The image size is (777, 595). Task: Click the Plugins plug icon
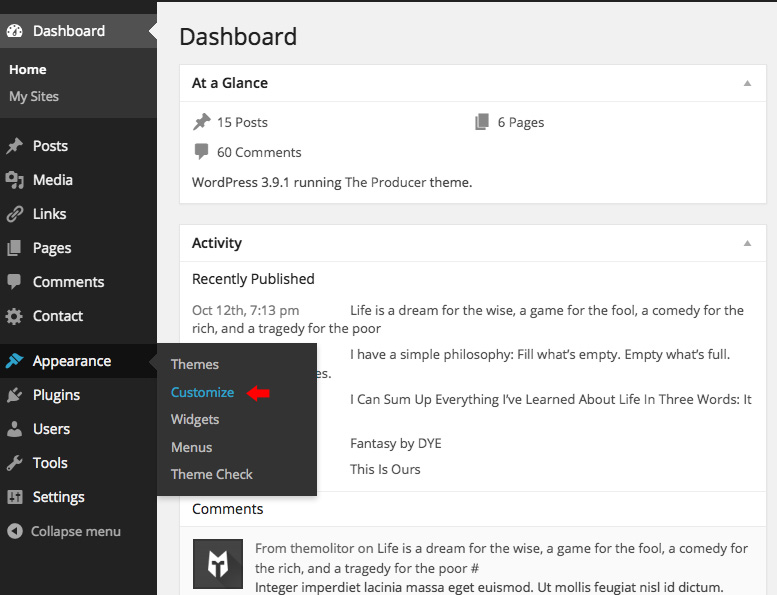14,395
